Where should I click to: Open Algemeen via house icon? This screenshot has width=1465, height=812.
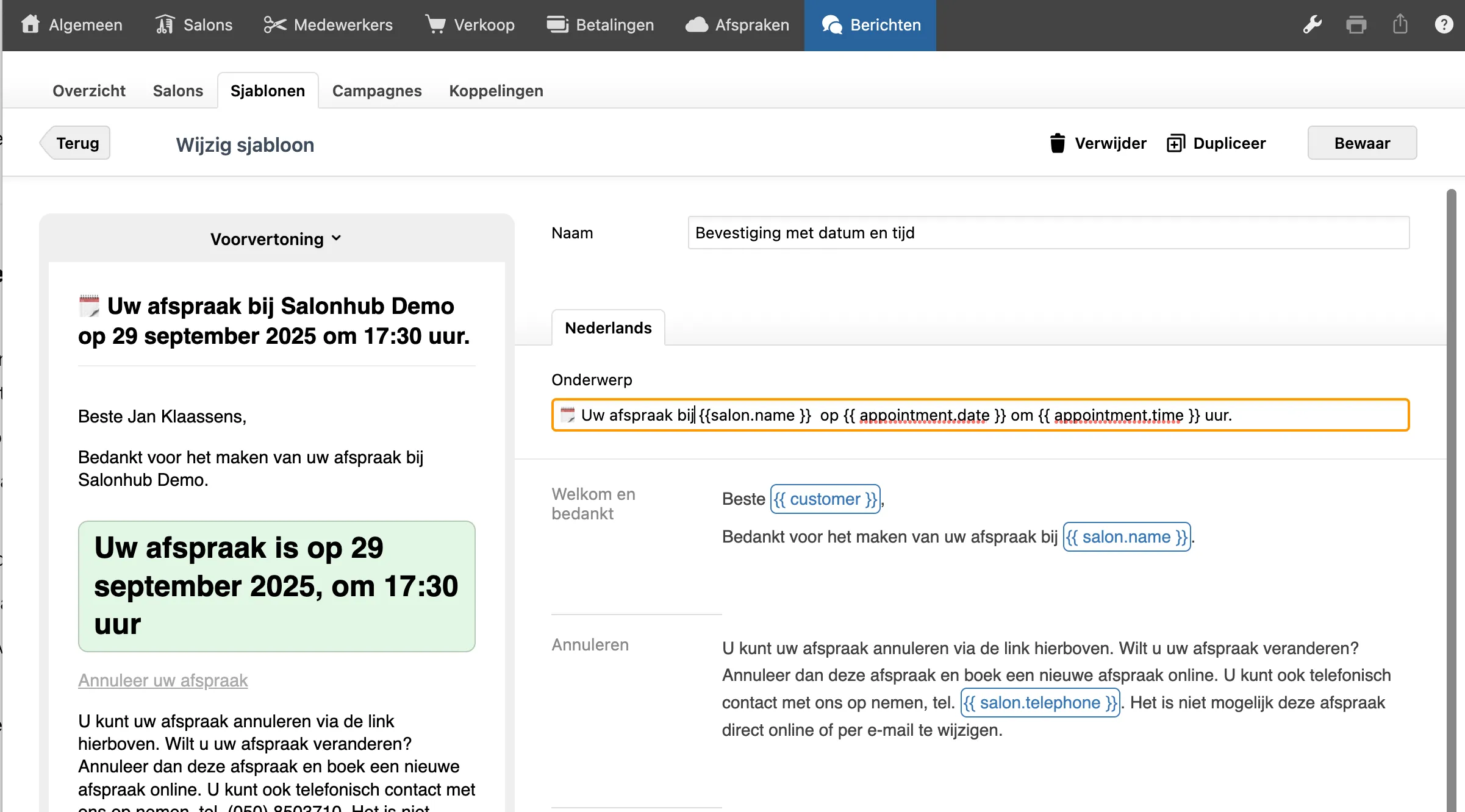tap(30, 25)
